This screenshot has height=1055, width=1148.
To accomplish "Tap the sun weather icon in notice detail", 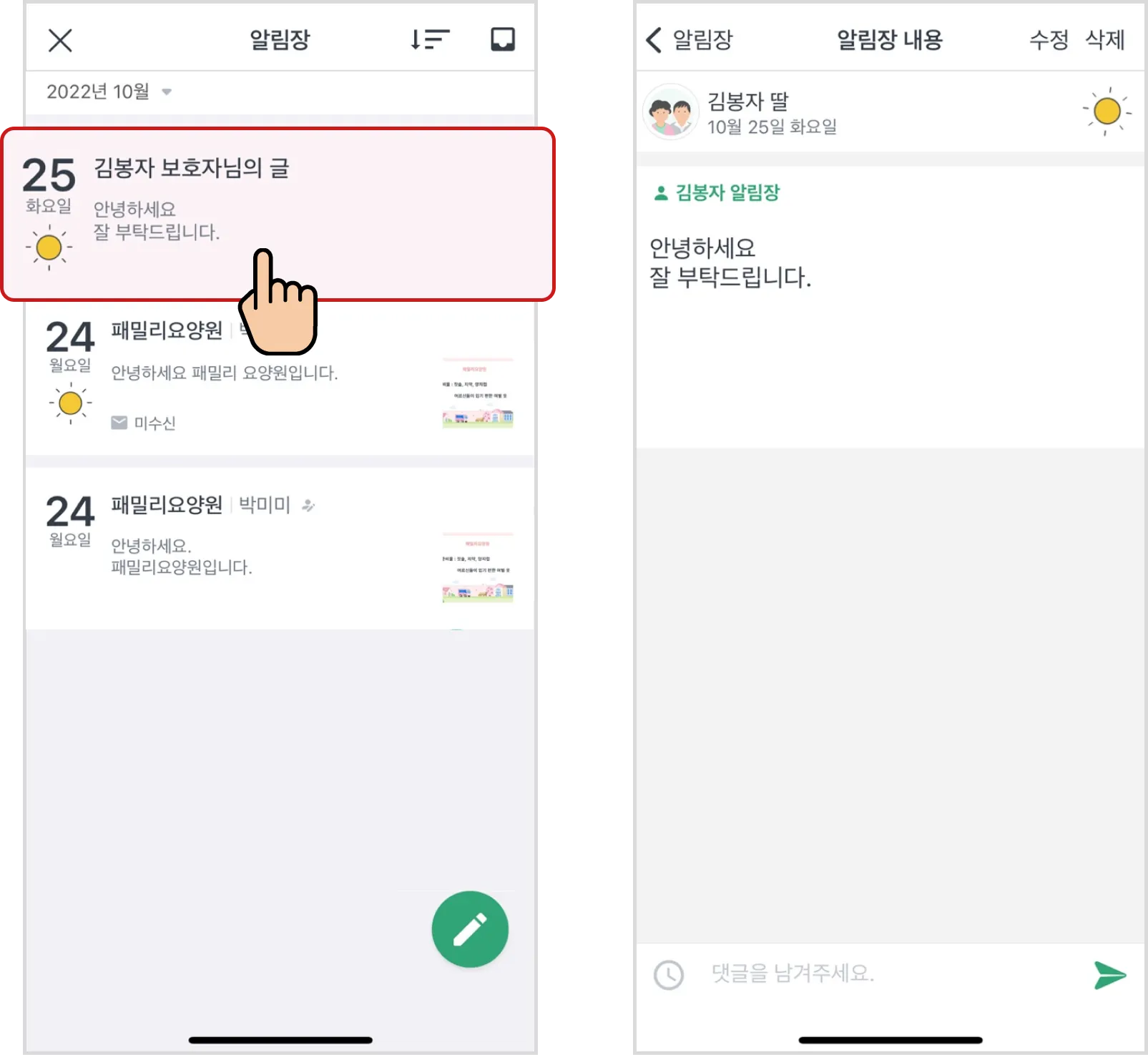I will point(1107,112).
